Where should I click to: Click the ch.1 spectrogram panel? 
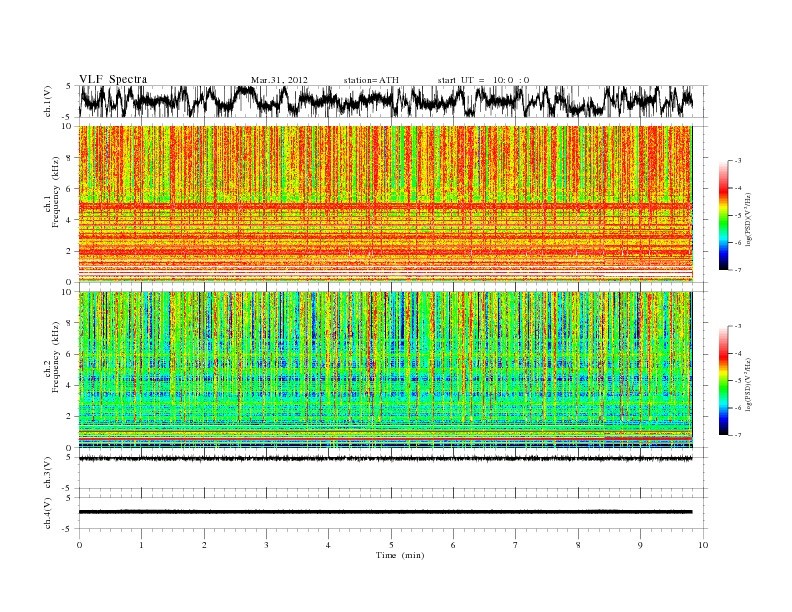tap(386, 204)
